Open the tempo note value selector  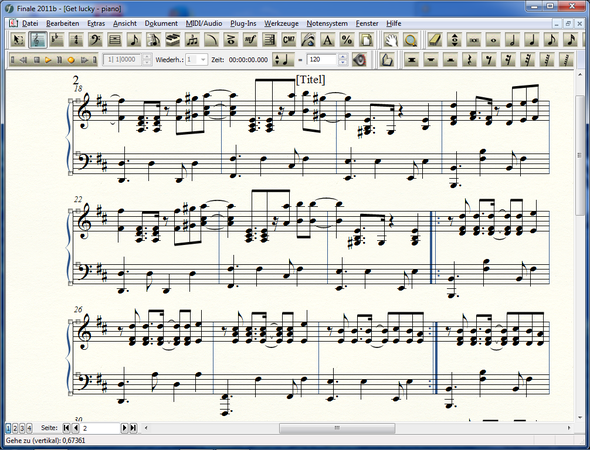tap(283, 60)
